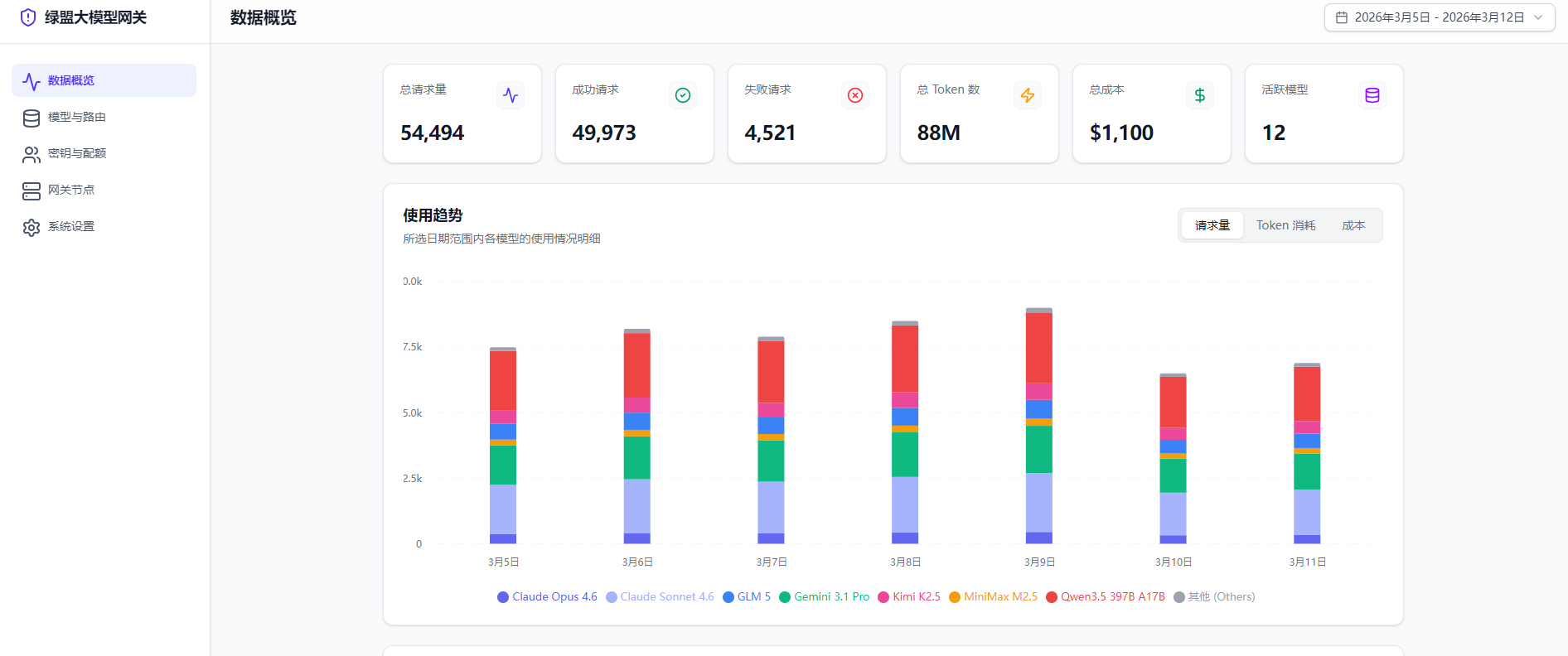Screen dimensions: 1568x656
Task: Hide the Qwen3.5 397B A17B legend series
Action: 1106,597
